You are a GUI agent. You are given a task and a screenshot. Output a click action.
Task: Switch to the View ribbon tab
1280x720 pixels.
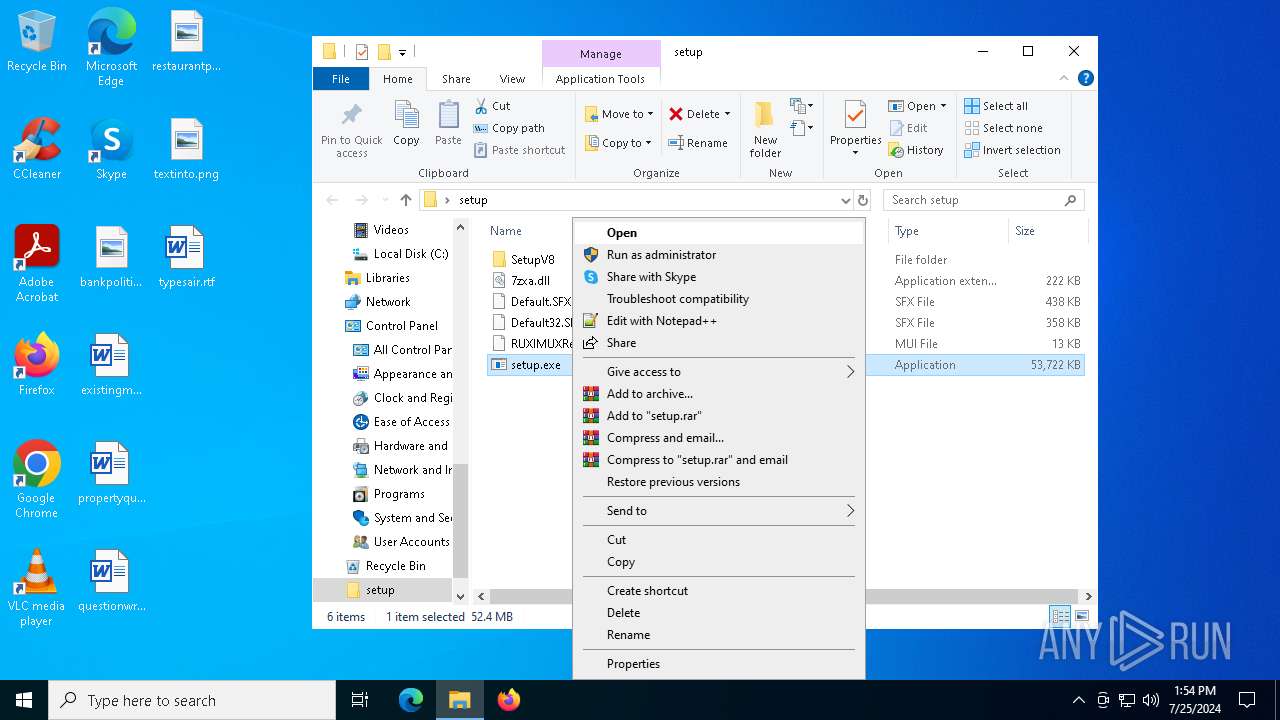pos(512,79)
